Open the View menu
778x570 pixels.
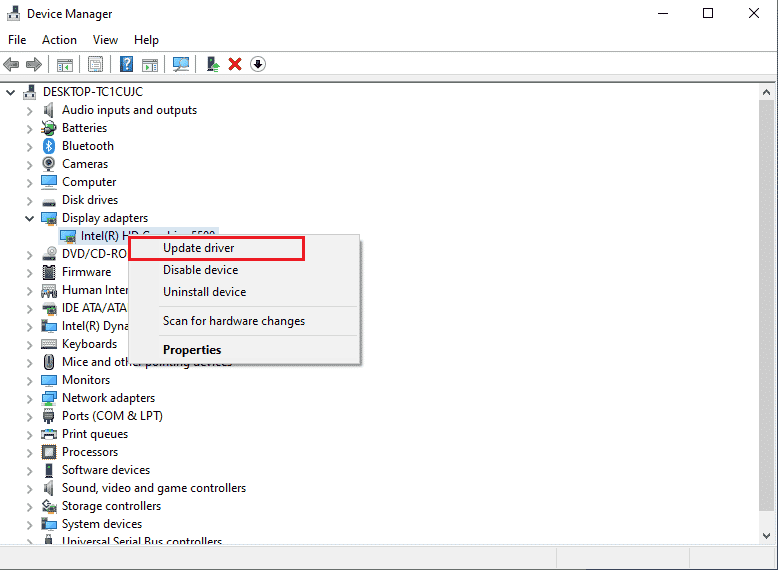tap(105, 40)
